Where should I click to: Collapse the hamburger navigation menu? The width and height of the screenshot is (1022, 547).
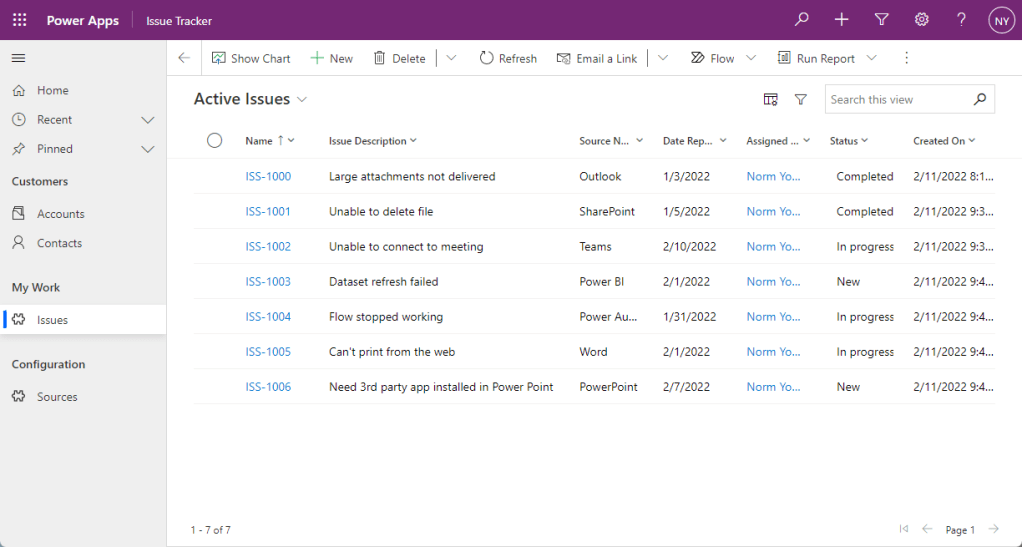point(19,59)
